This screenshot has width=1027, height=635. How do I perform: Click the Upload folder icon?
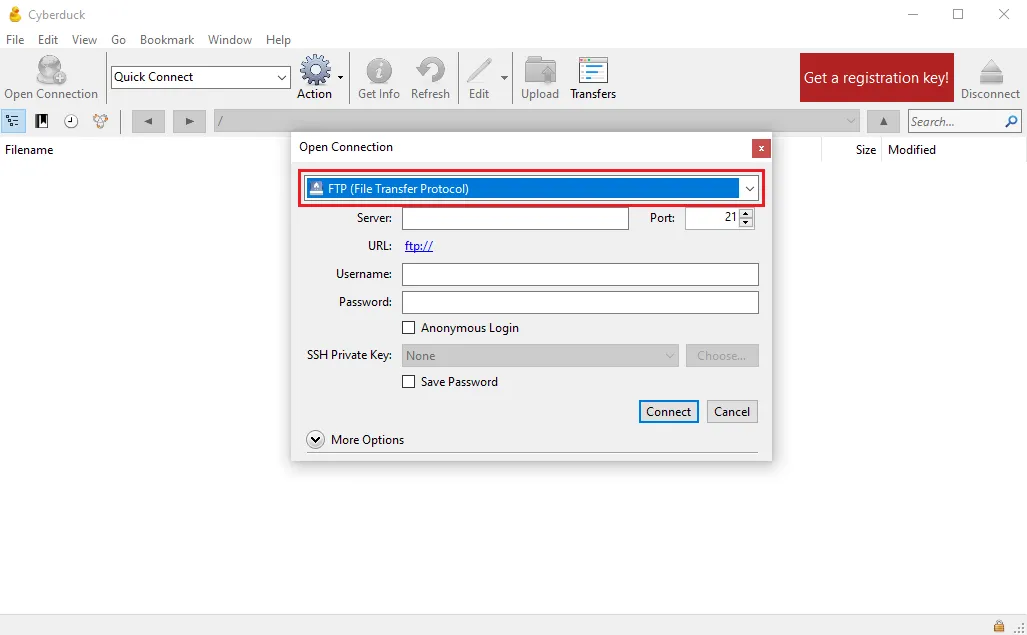point(540,71)
